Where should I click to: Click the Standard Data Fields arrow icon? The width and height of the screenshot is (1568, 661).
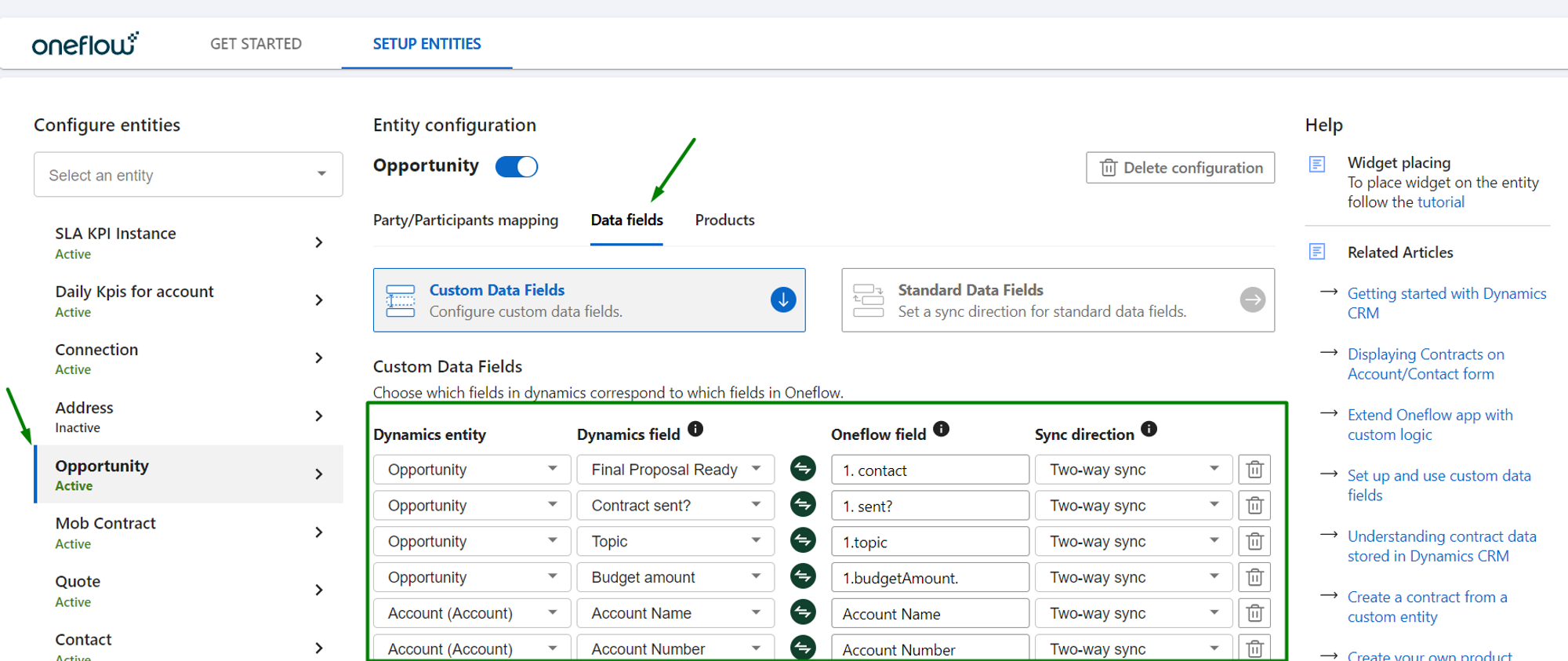click(1253, 300)
